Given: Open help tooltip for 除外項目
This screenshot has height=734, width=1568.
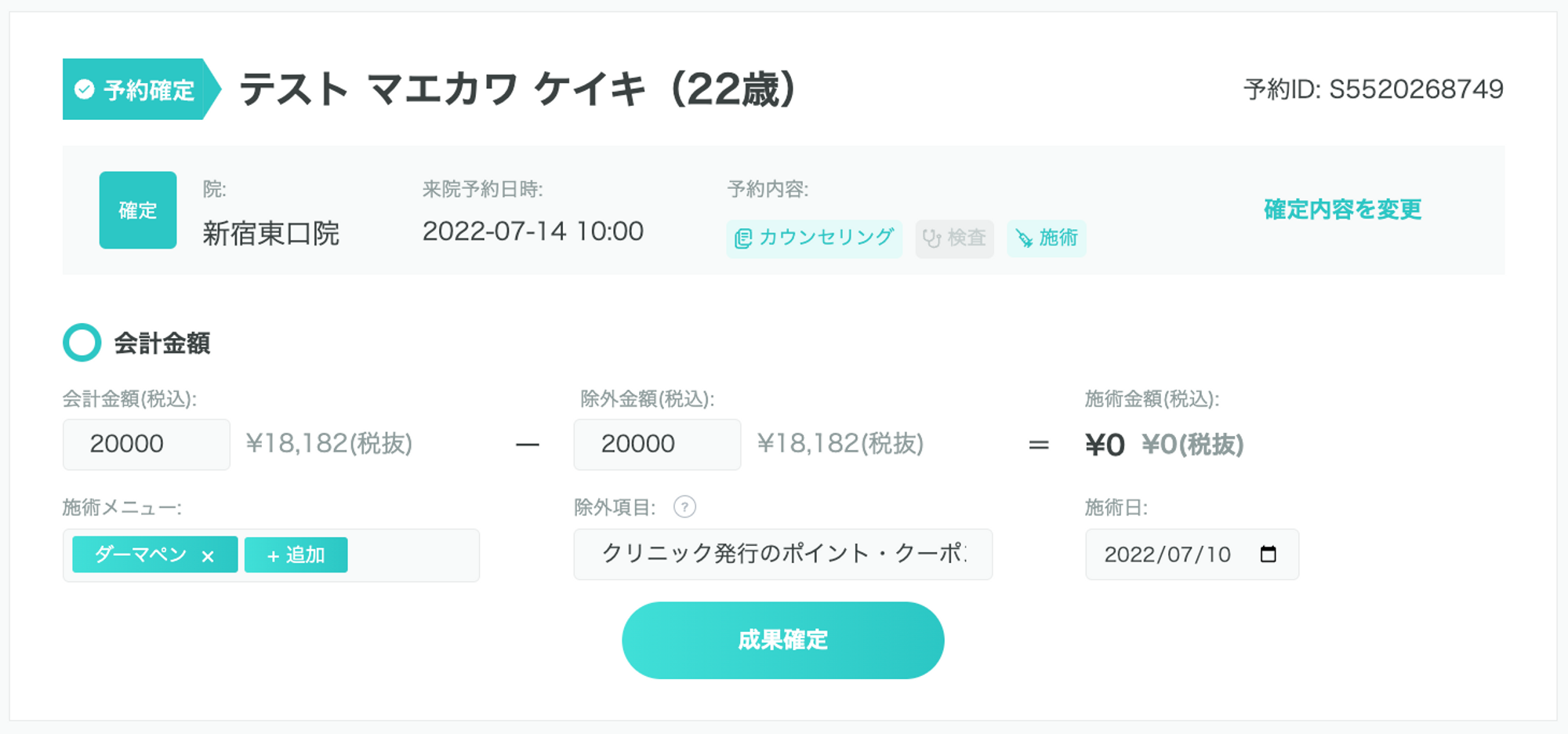Looking at the screenshot, I should [684, 507].
